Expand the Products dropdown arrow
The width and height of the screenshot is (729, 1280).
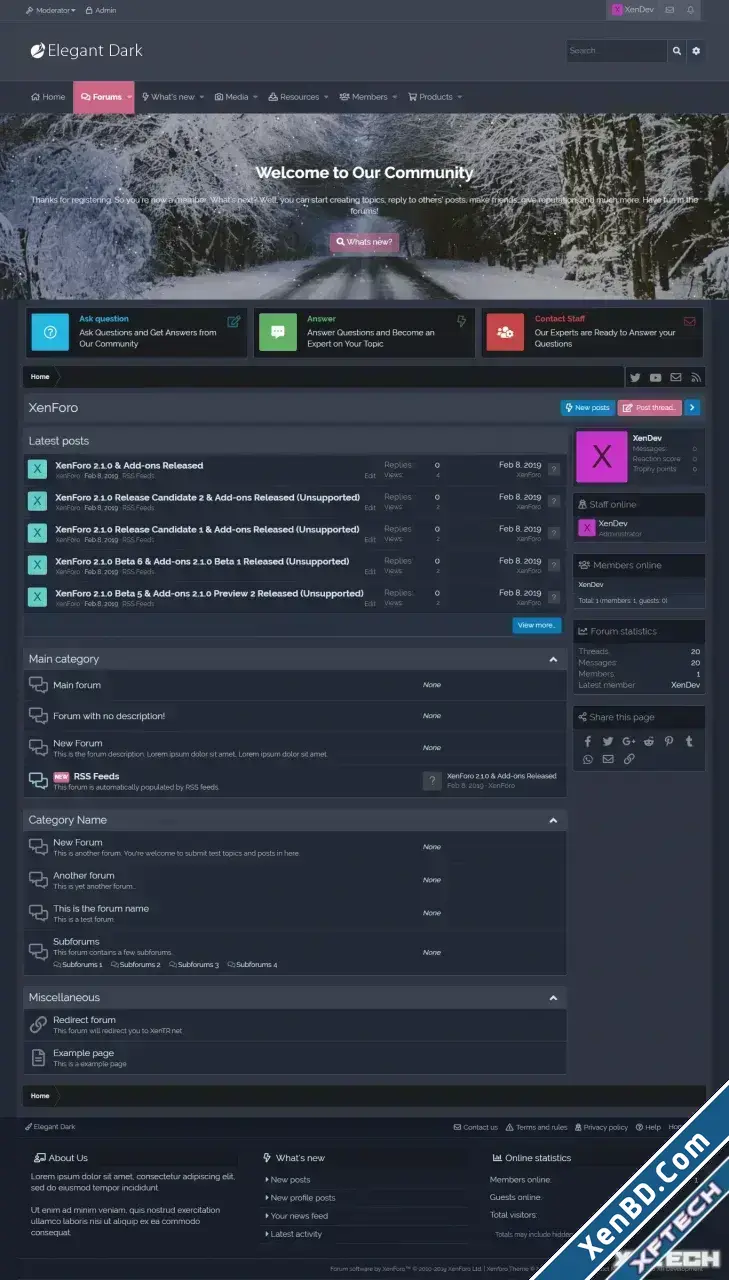pos(460,97)
